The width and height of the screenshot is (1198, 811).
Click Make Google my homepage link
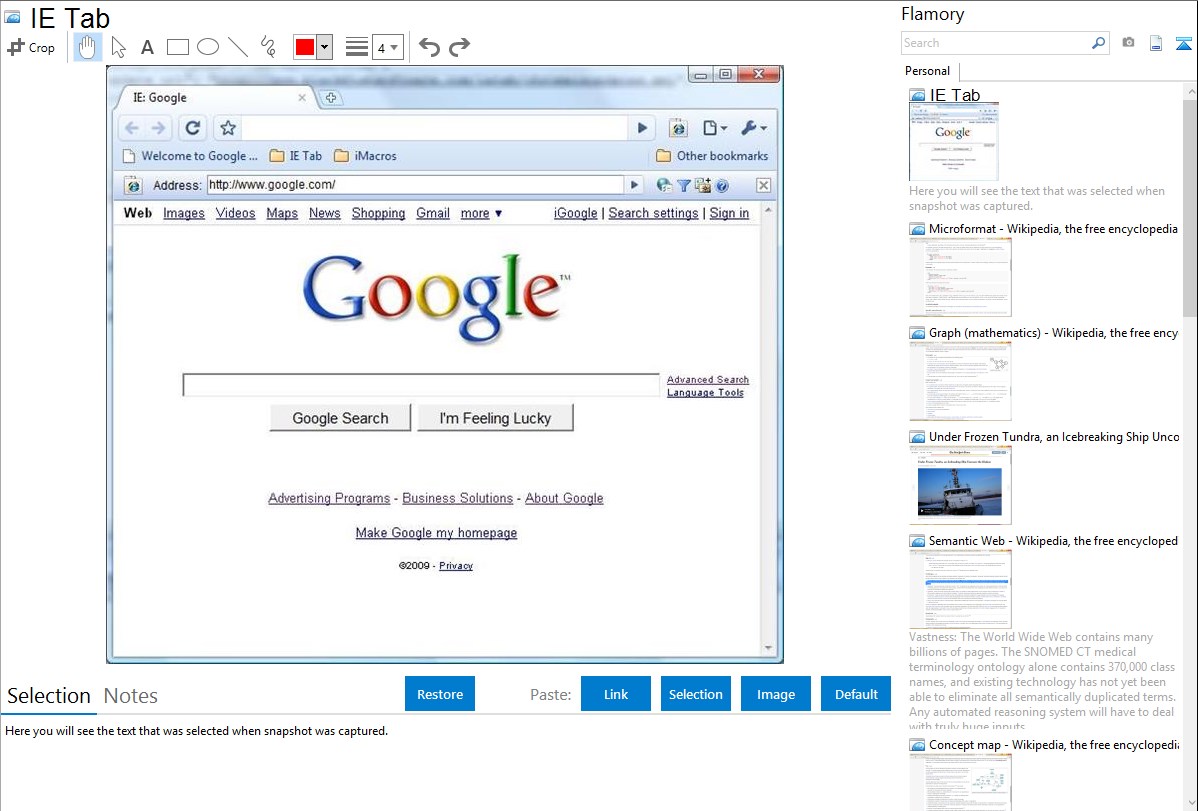(x=436, y=533)
